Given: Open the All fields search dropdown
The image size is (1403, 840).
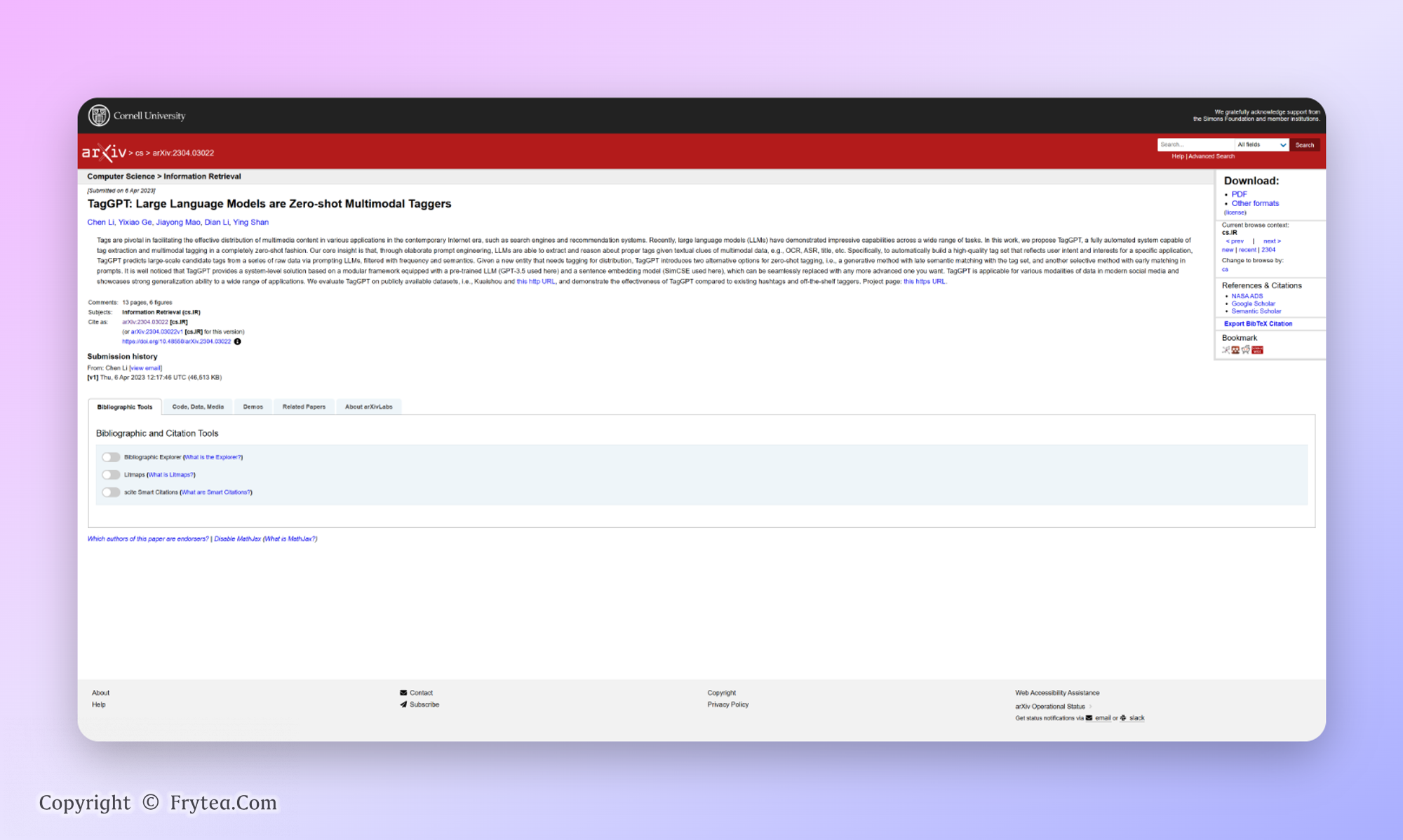Looking at the screenshot, I should click(x=1261, y=145).
